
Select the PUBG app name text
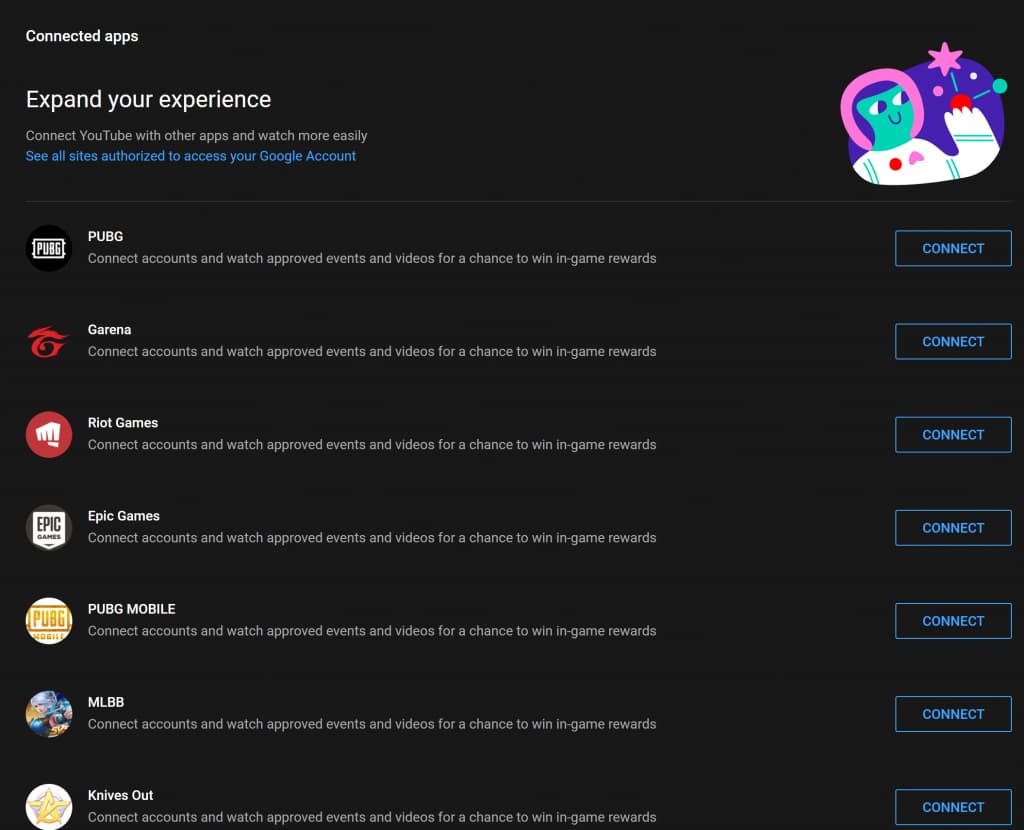(105, 236)
